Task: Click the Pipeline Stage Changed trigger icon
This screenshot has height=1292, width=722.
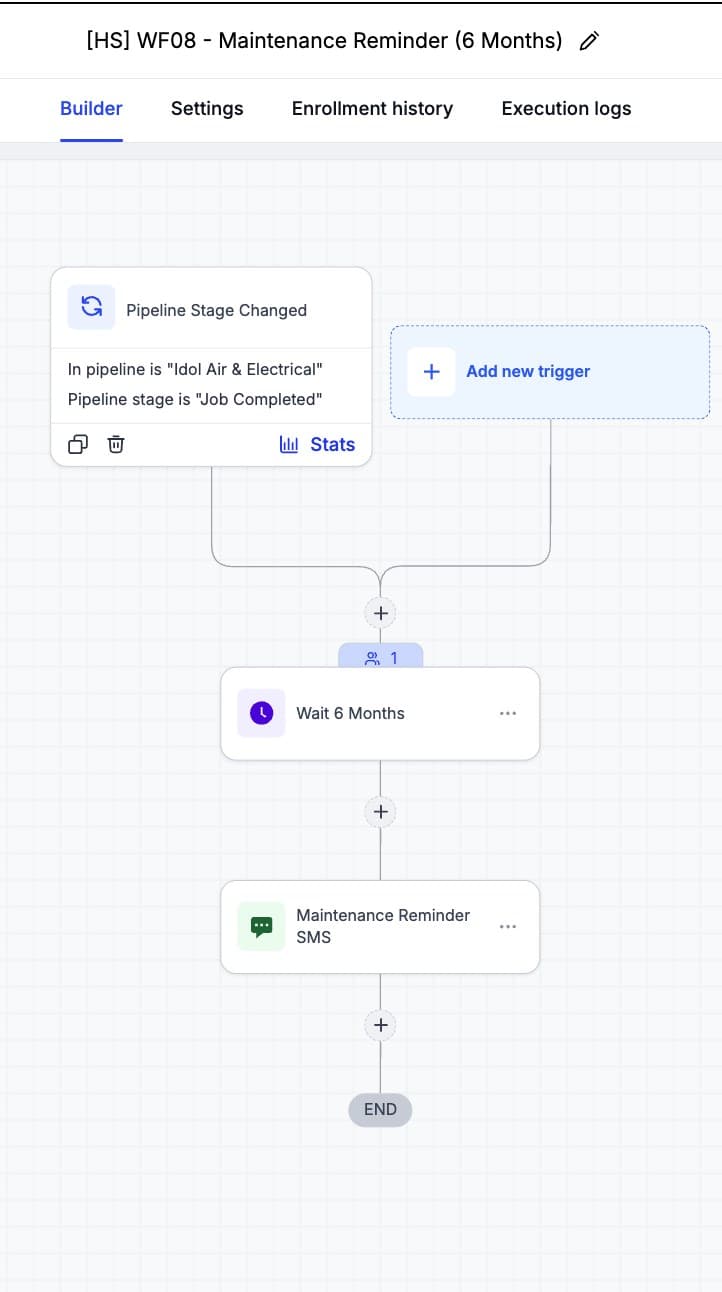Action: tap(91, 307)
